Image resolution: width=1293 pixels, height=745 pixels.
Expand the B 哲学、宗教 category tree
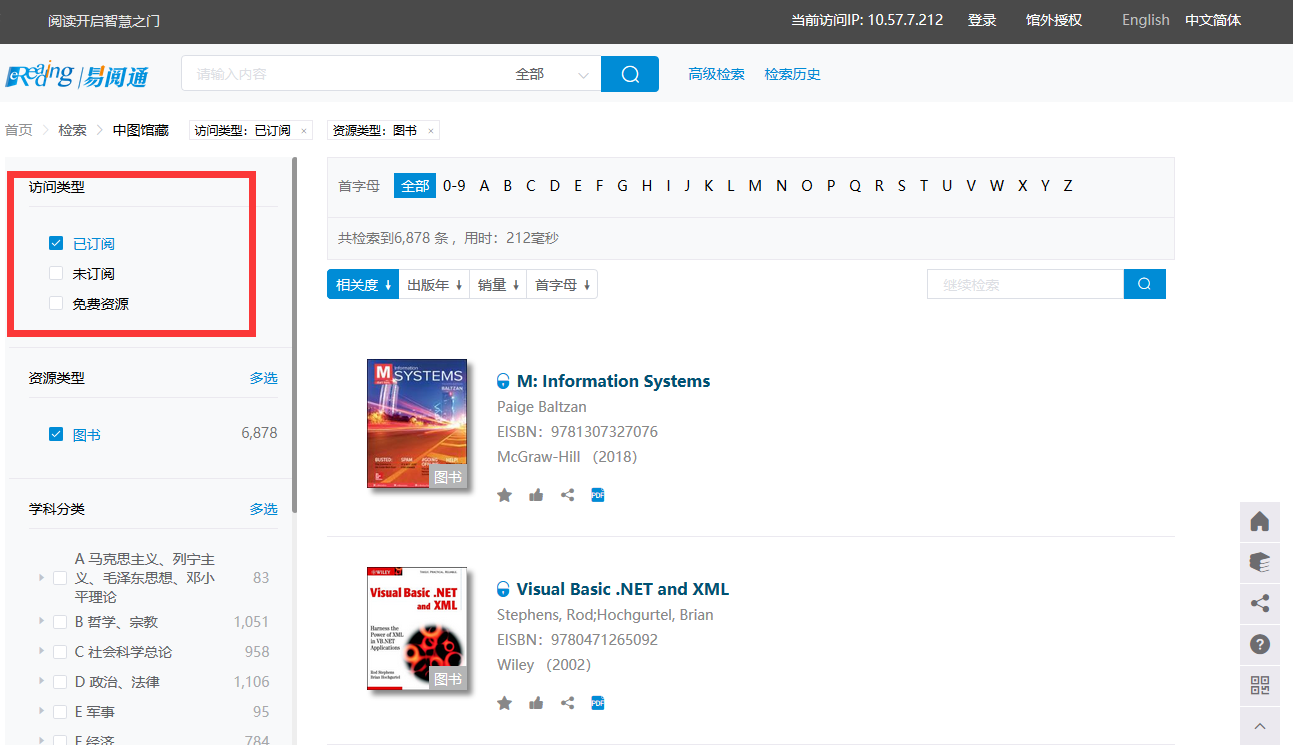tap(41, 622)
